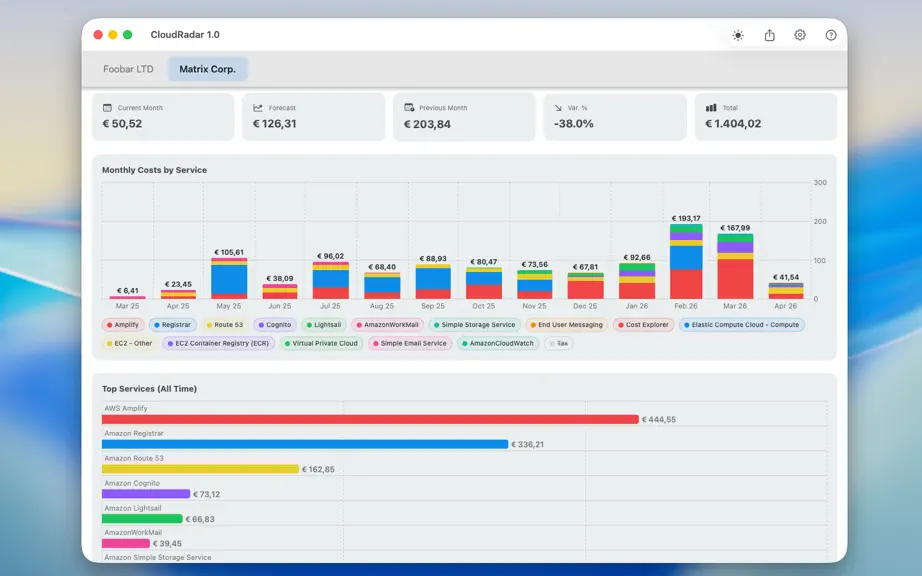Click the share export icon
Image resolution: width=922 pixels, height=576 pixels.
pos(769,35)
